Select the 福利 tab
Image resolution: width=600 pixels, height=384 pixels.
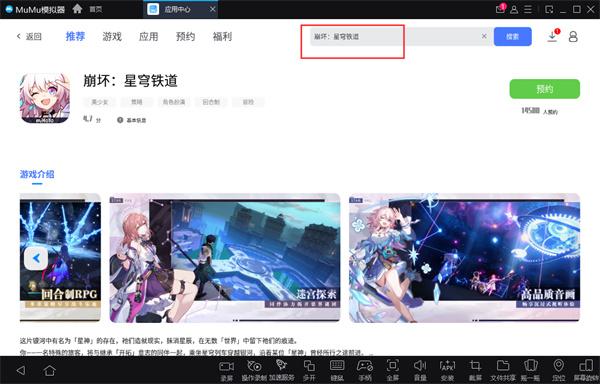coord(222,37)
